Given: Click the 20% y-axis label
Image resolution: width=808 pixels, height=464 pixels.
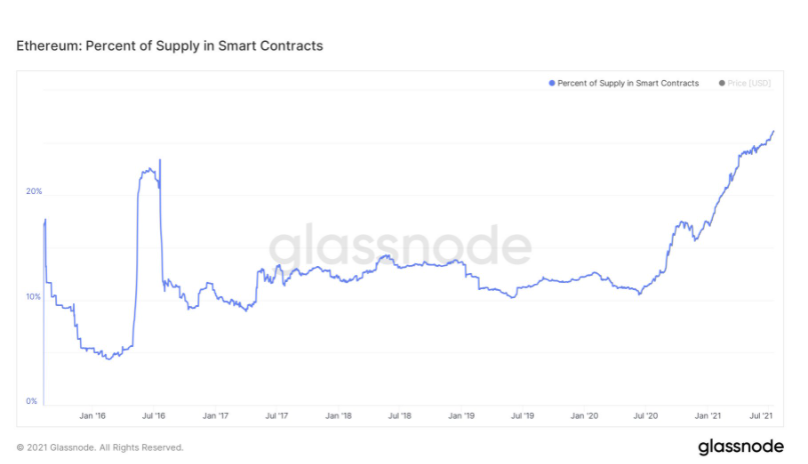Looking at the screenshot, I should pos(33,191).
